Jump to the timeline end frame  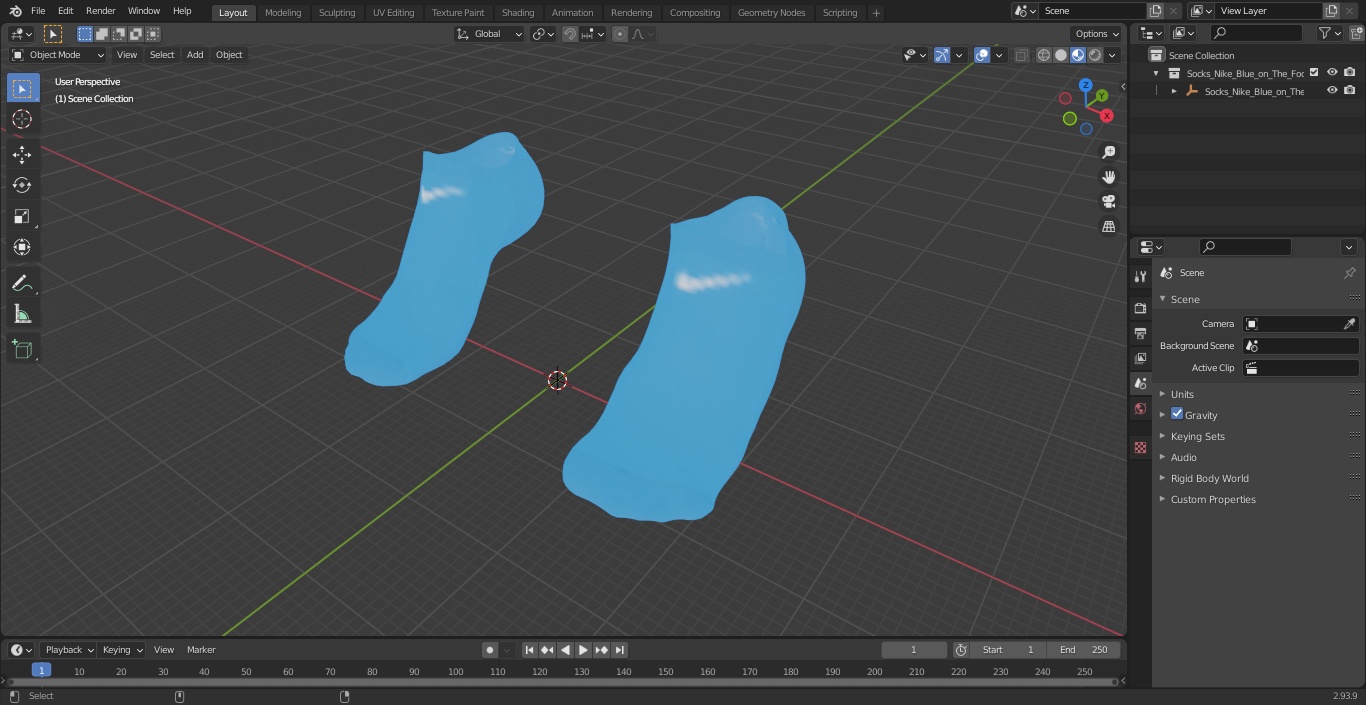pos(619,650)
